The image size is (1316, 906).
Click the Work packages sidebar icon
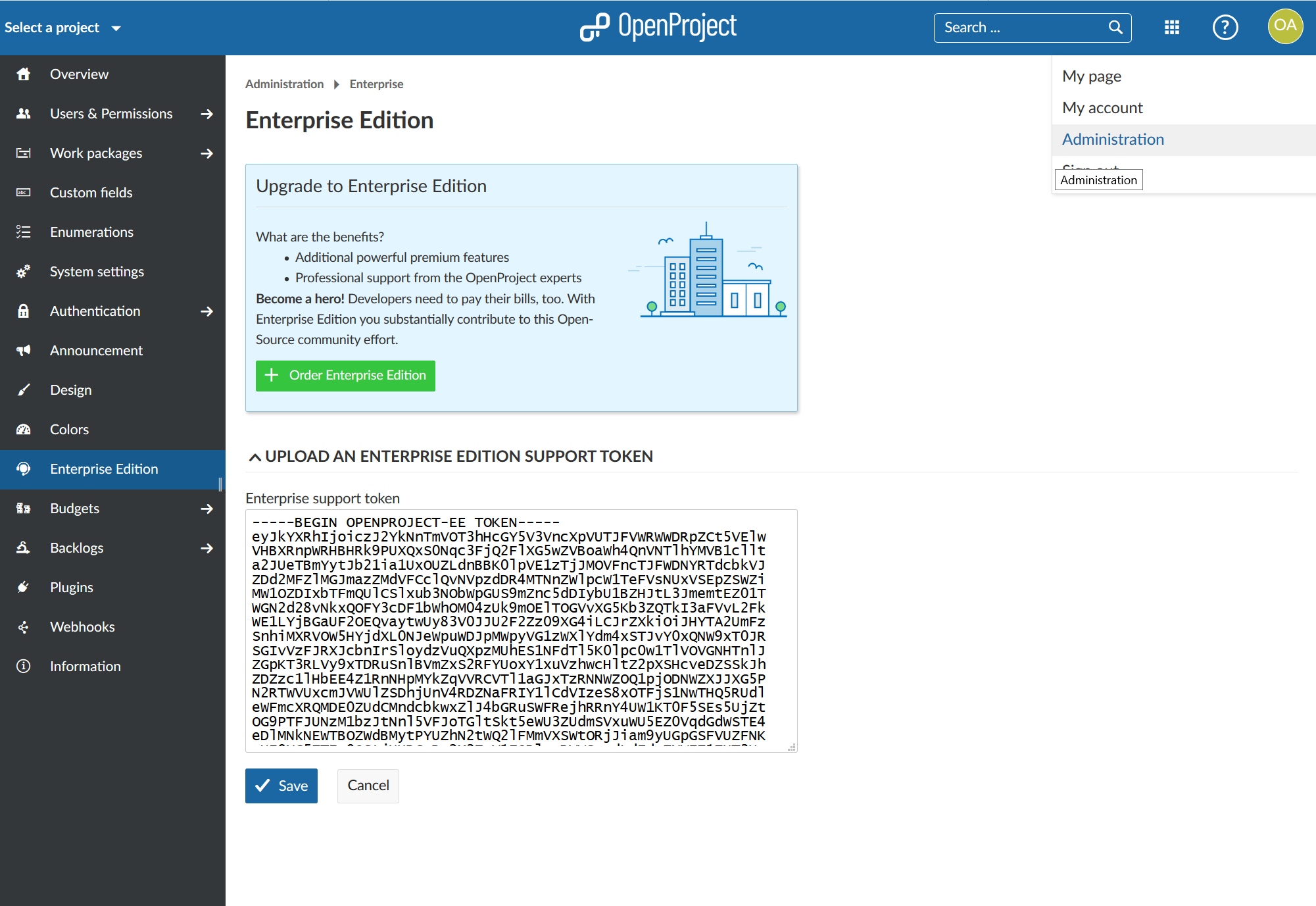[x=25, y=152]
